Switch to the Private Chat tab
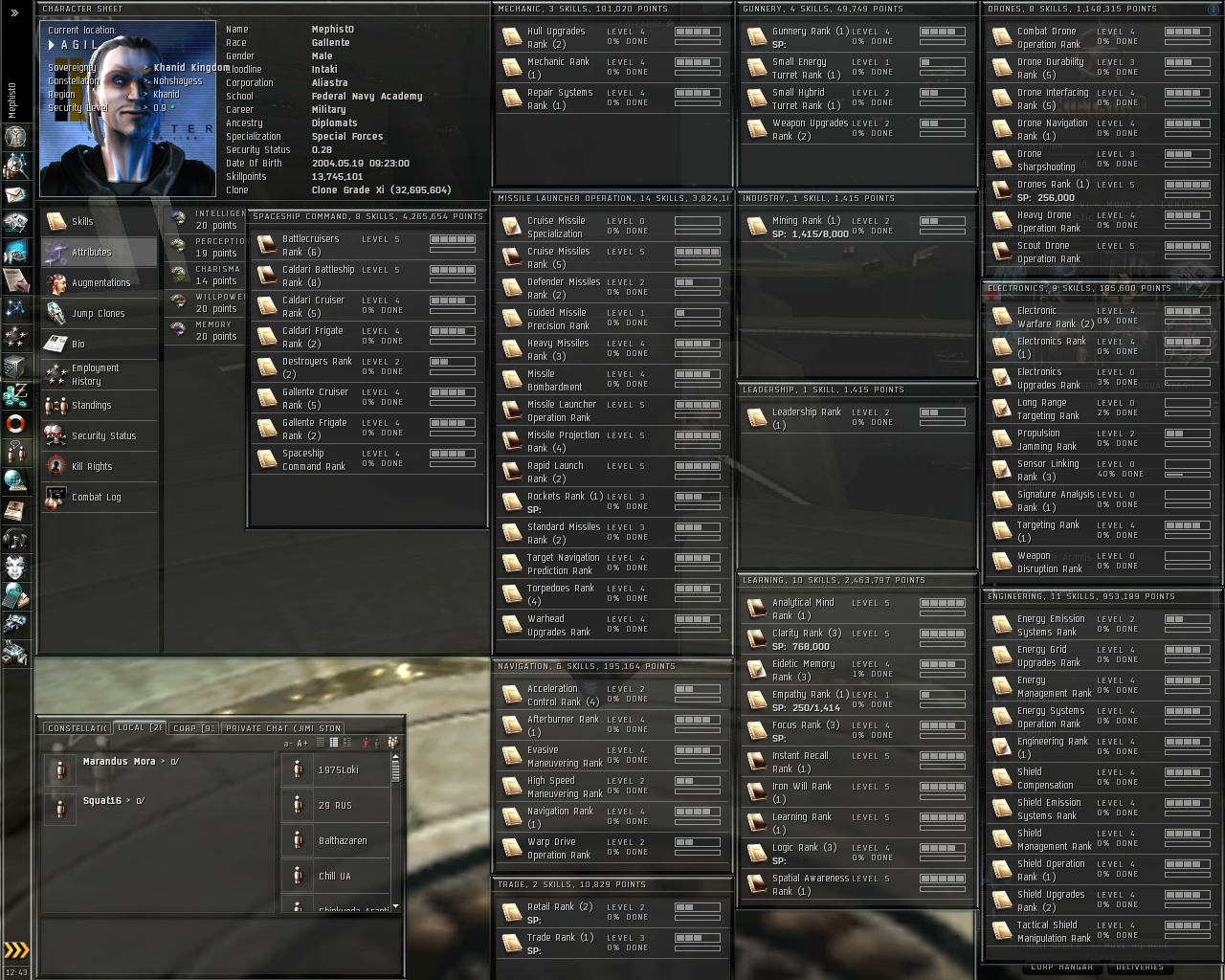The width and height of the screenshot is (1225, 980). click(x=283, y=728)
